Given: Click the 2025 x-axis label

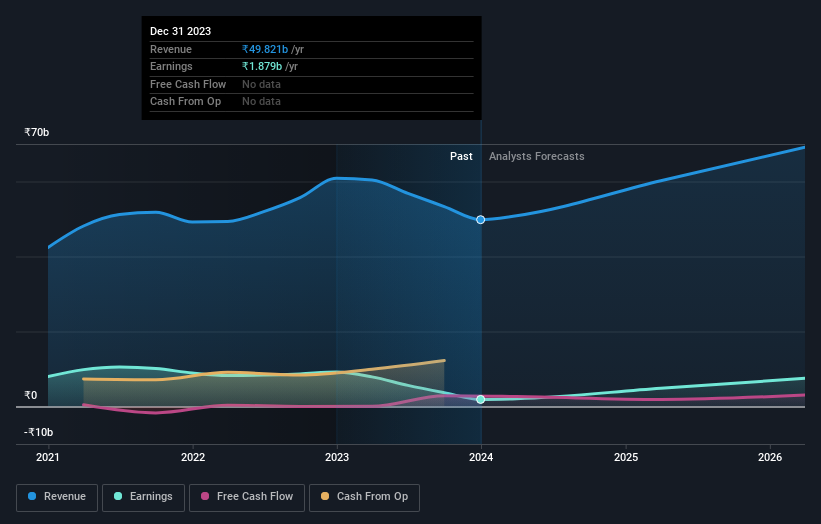Looking at the screenshot, I should coord(626,457).
